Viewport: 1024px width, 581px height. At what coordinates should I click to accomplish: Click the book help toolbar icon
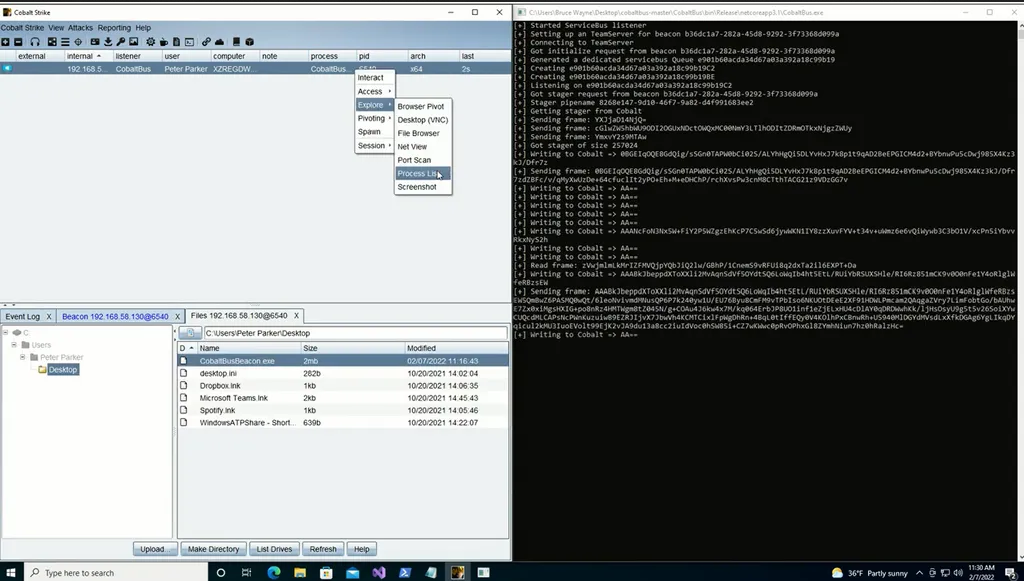236,42
